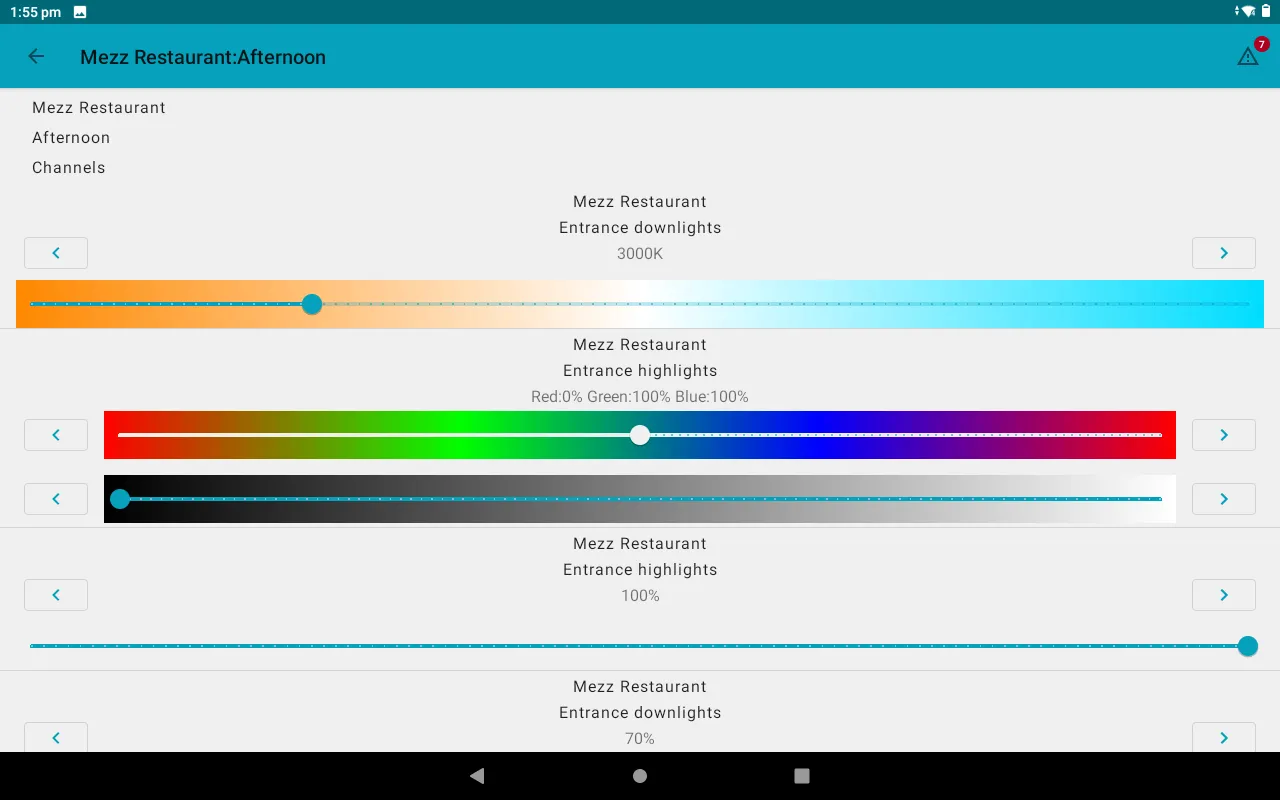1280x800 pixels.
Task: Click the orange-to-cyan color temperature slider handle
Action: point(312,304)
